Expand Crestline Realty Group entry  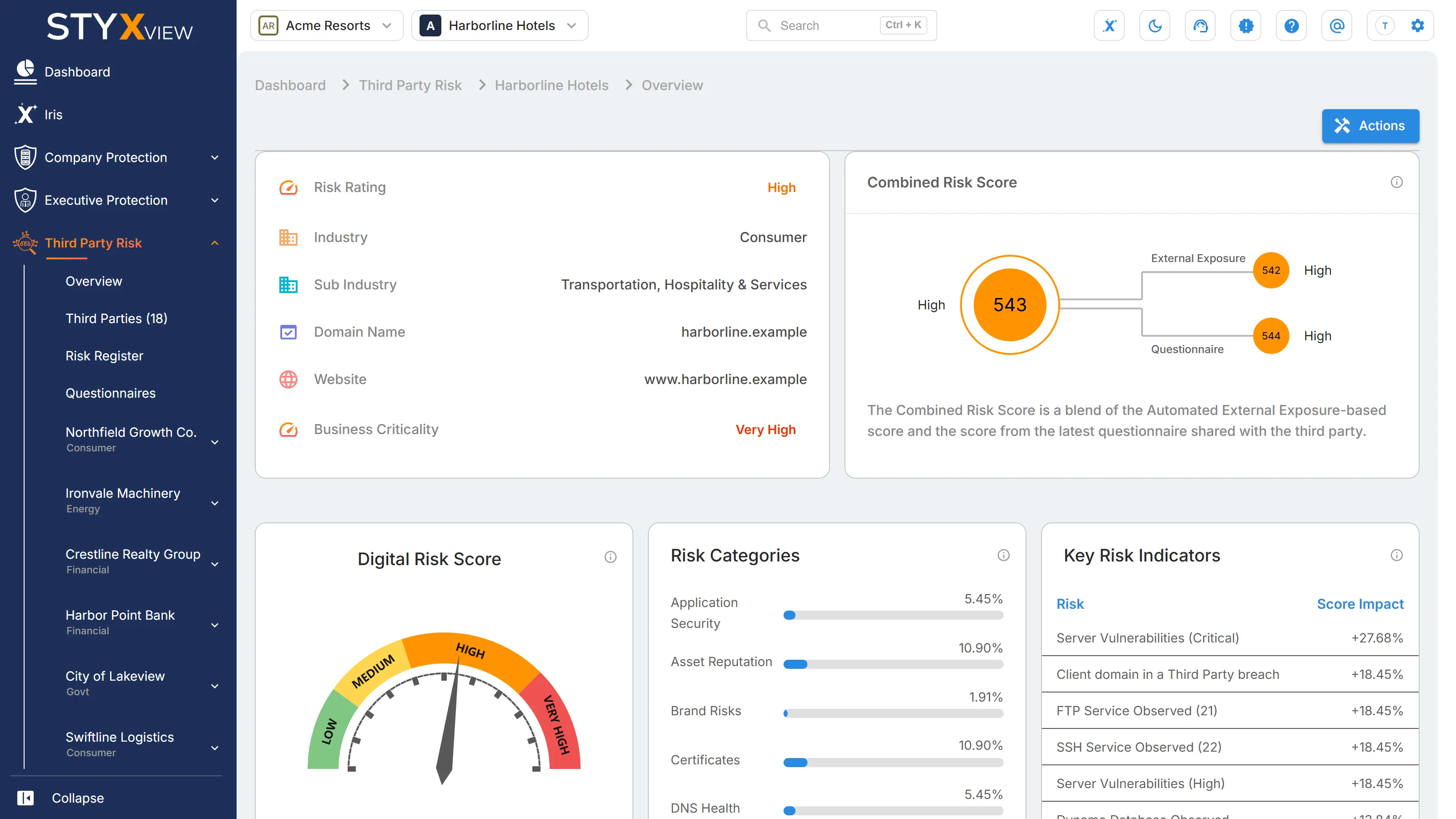point(215,564)
